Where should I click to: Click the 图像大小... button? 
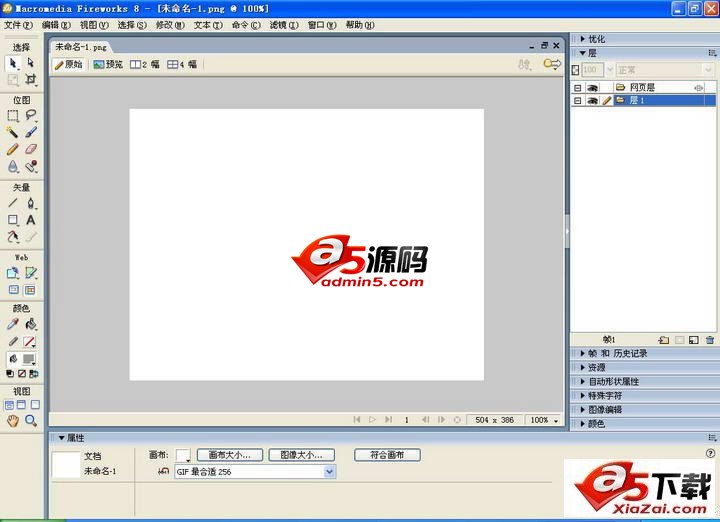(x=301, y=455)
